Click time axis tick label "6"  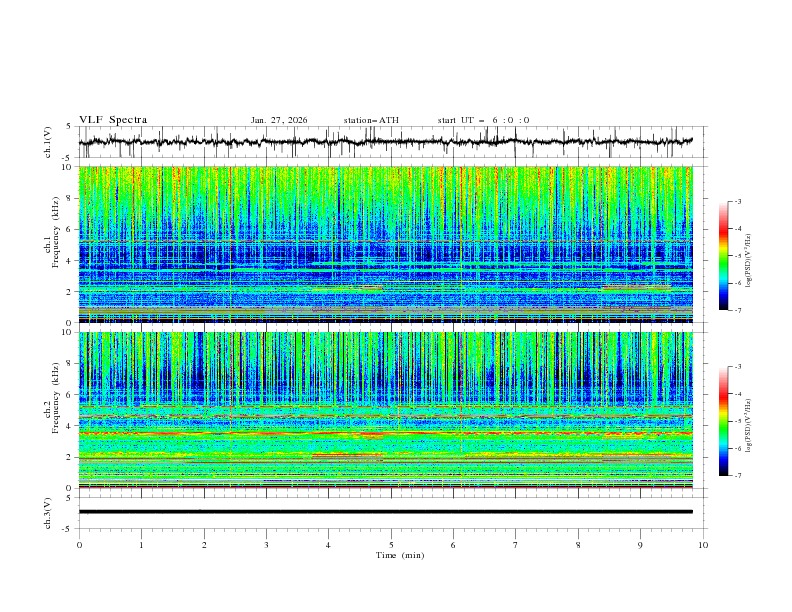[453, 545]
